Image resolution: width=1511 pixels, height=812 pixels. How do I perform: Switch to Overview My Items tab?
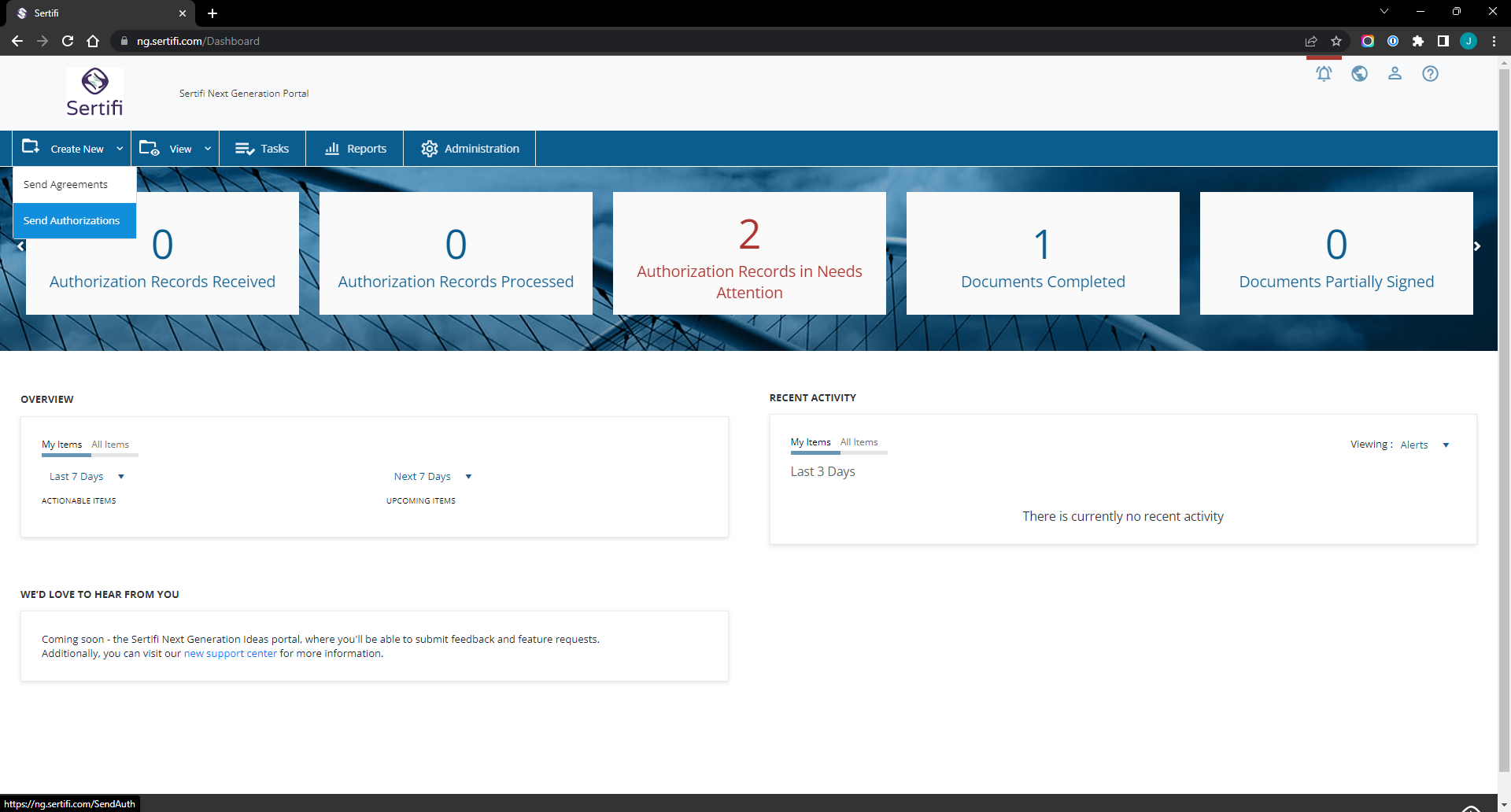pyautogui.click(x=61, y=445)
